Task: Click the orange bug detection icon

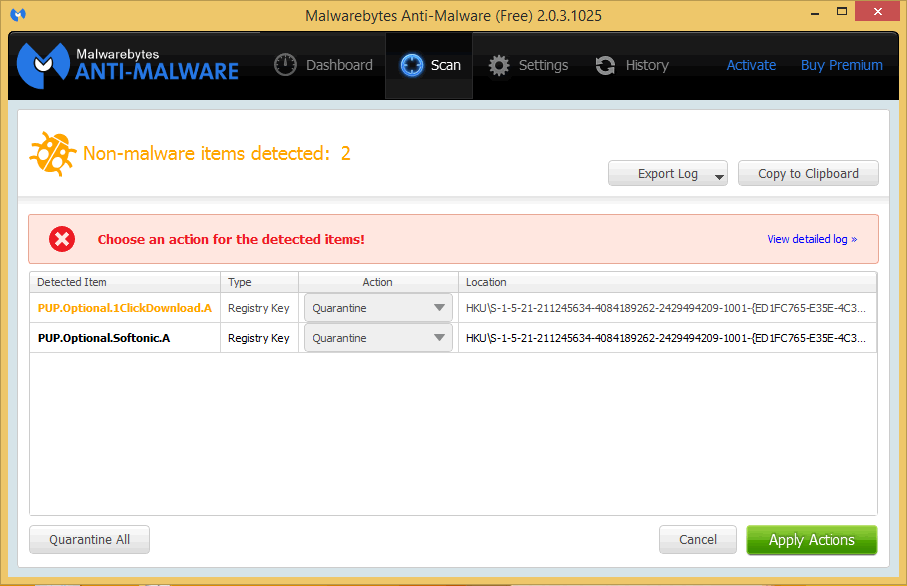Action: (x=52, y=153)
